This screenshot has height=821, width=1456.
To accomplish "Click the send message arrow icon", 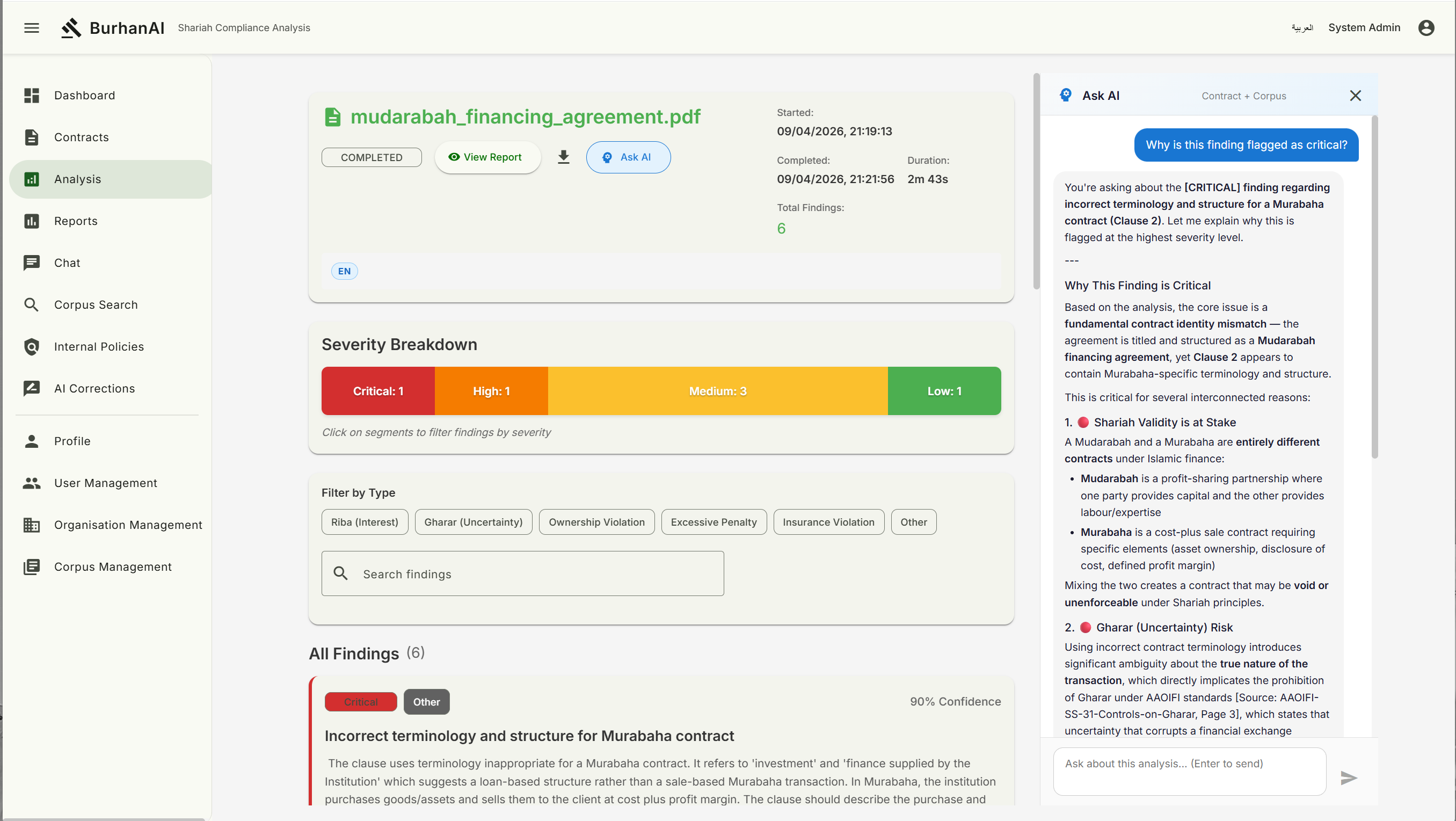I will [1349, 778].
